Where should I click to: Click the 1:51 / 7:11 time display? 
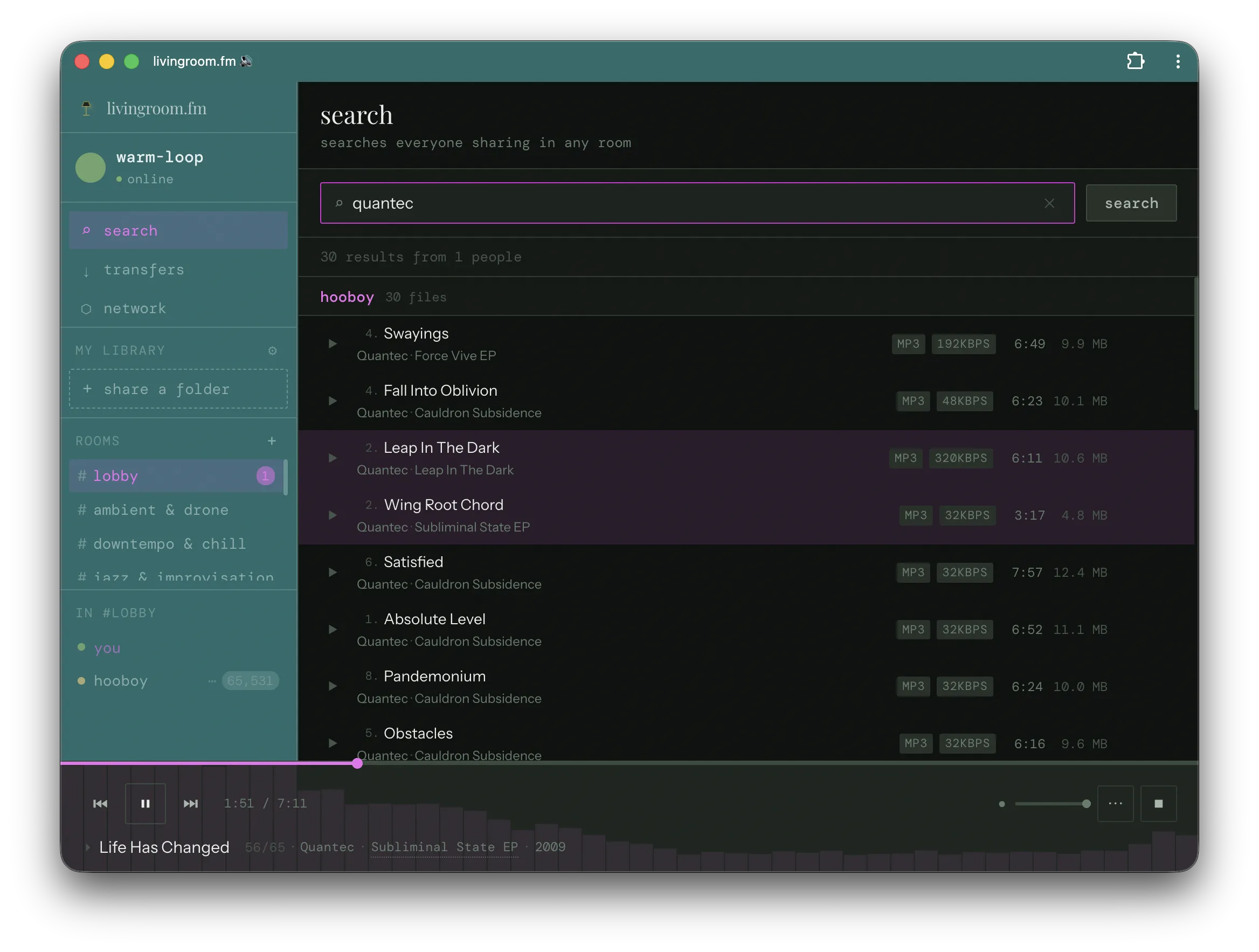click(x=265, y=803)
